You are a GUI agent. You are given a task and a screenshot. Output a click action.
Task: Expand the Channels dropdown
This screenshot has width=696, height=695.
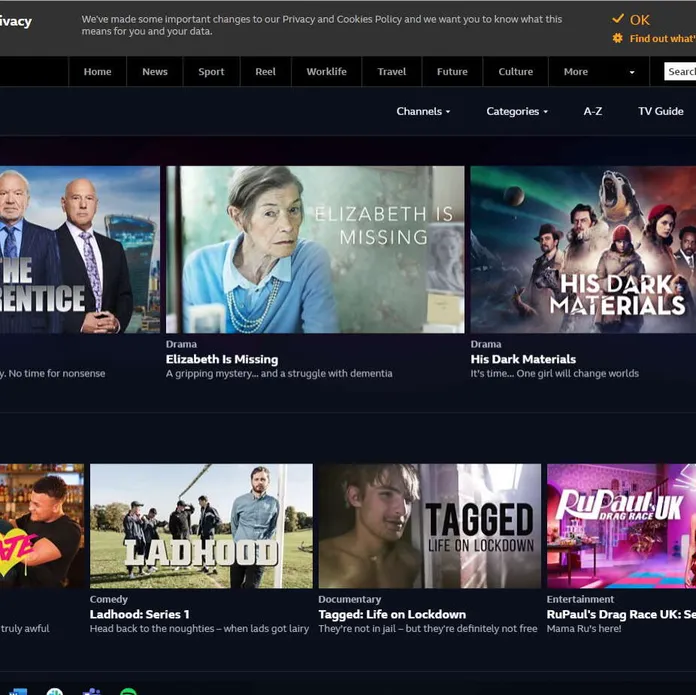pyautogui.click(x=423, y=111)
